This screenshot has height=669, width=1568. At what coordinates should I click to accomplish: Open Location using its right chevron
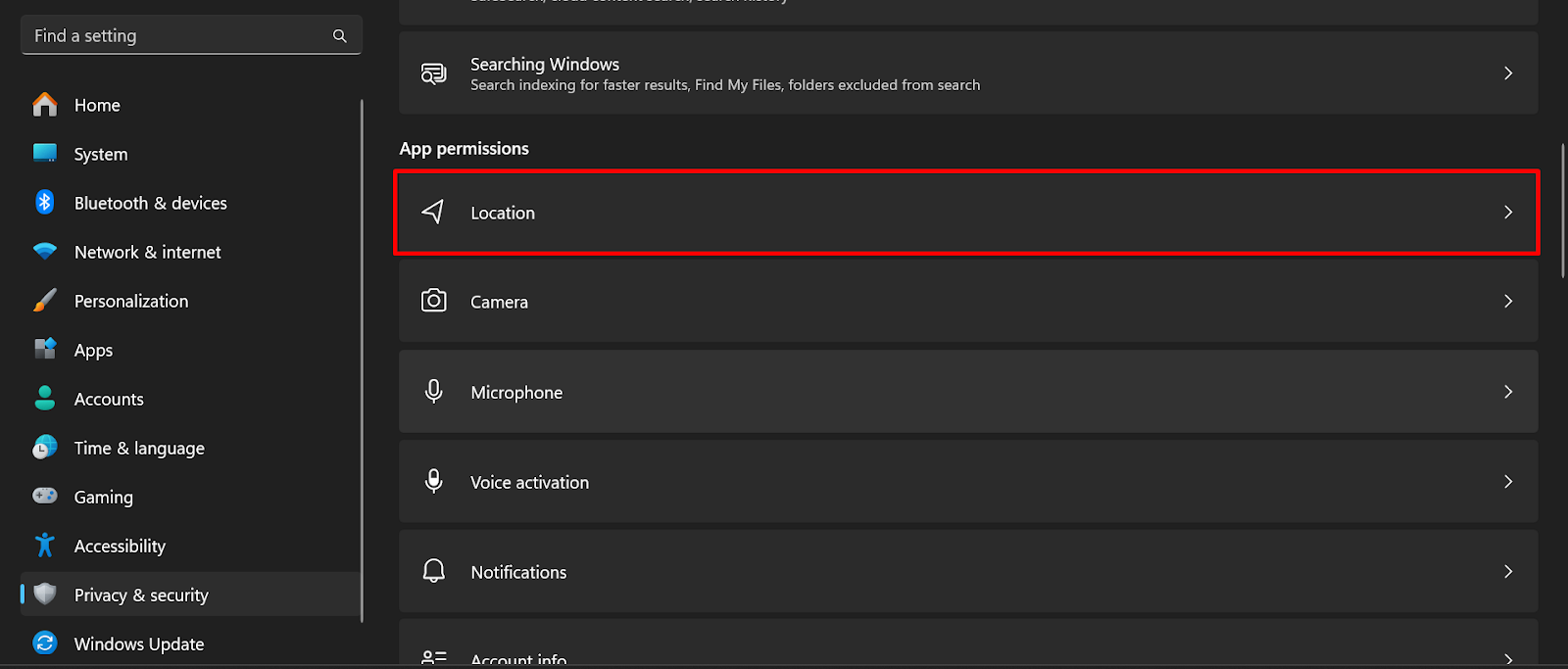1508,213
